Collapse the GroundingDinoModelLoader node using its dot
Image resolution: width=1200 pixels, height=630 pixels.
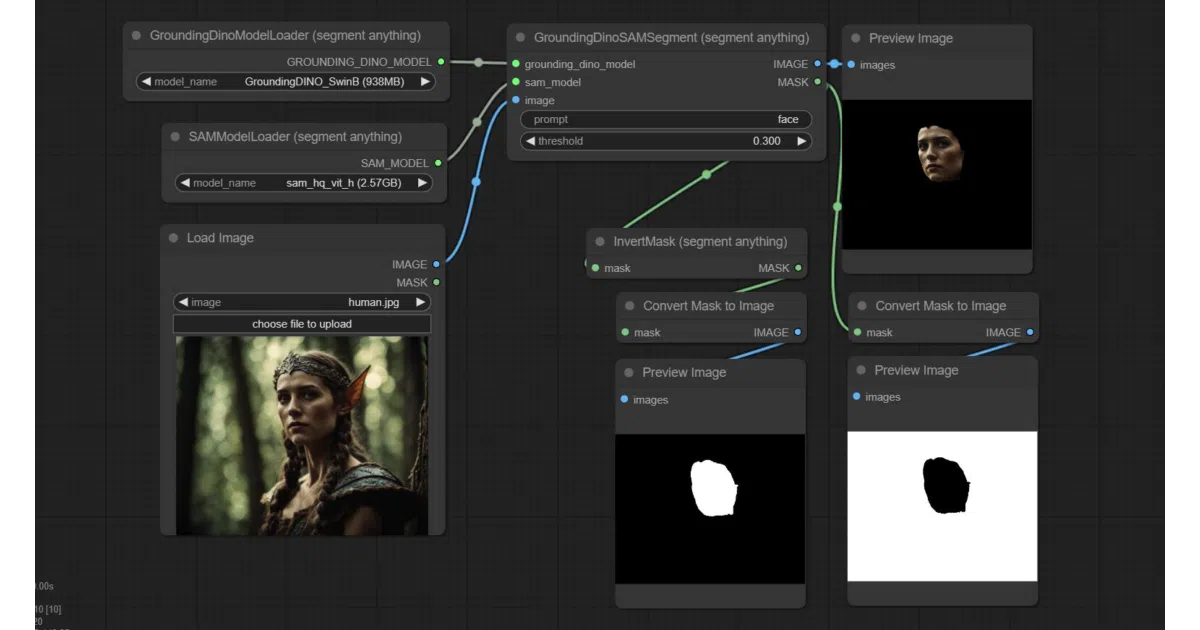pyautogui.click(x=137, y=35)
